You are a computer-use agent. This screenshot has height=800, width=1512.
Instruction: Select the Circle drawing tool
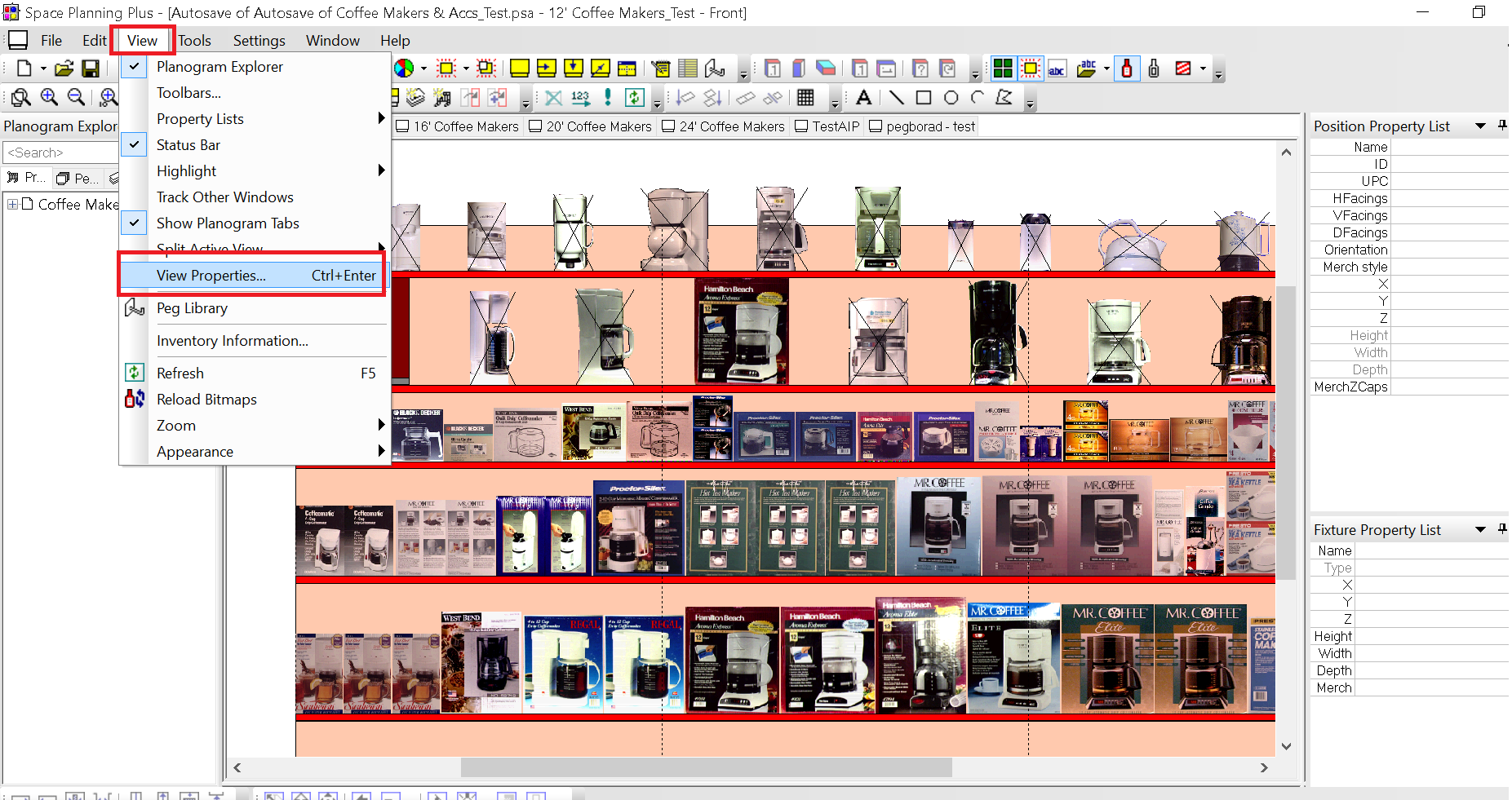pyautogui.click(x=951, y=98)
